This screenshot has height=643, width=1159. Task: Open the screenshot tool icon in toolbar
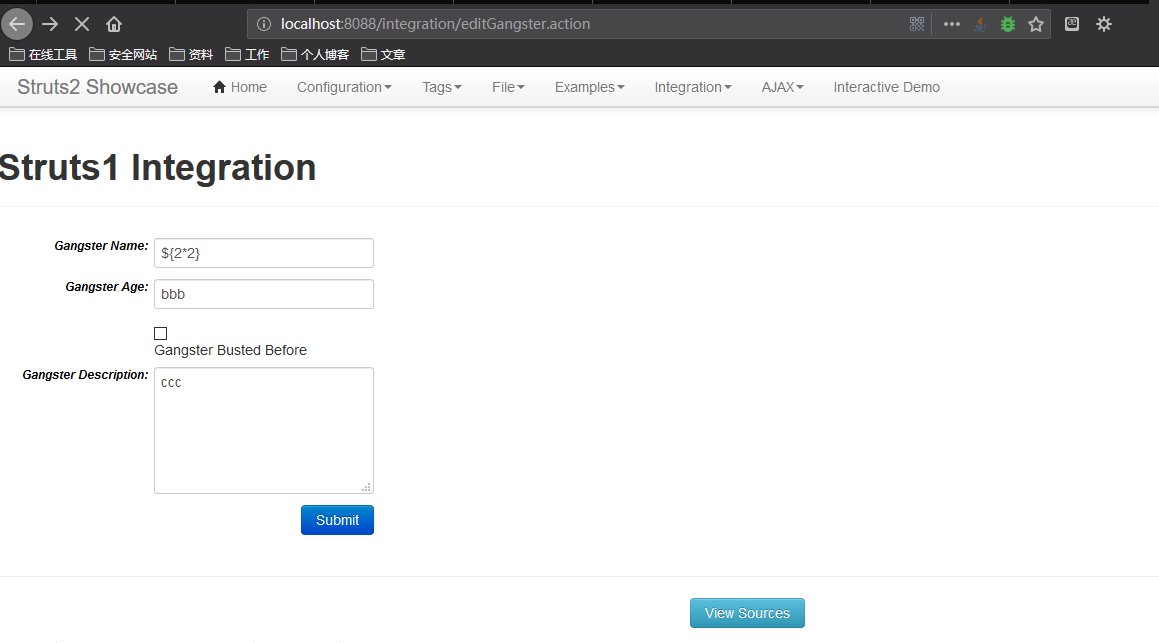[1072, 24]
